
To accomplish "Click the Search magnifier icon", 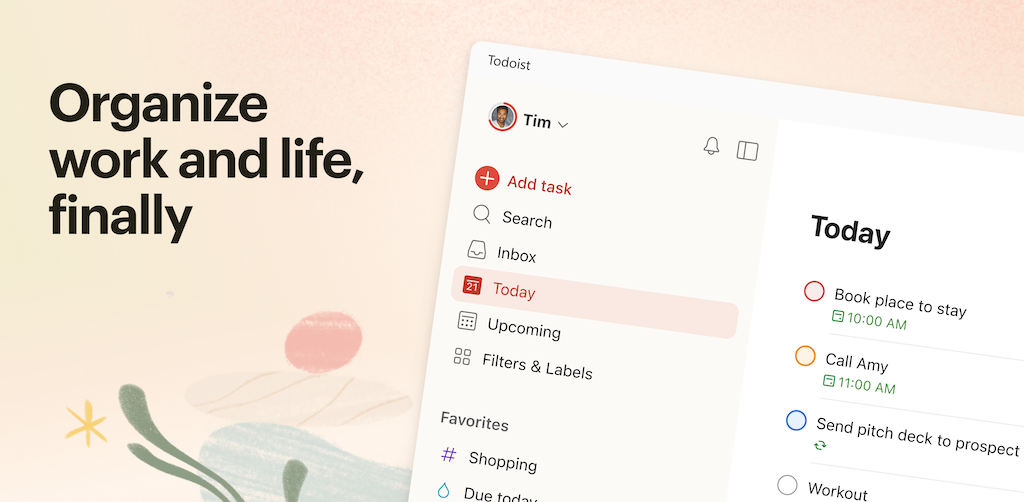I will tap(481, 214).
